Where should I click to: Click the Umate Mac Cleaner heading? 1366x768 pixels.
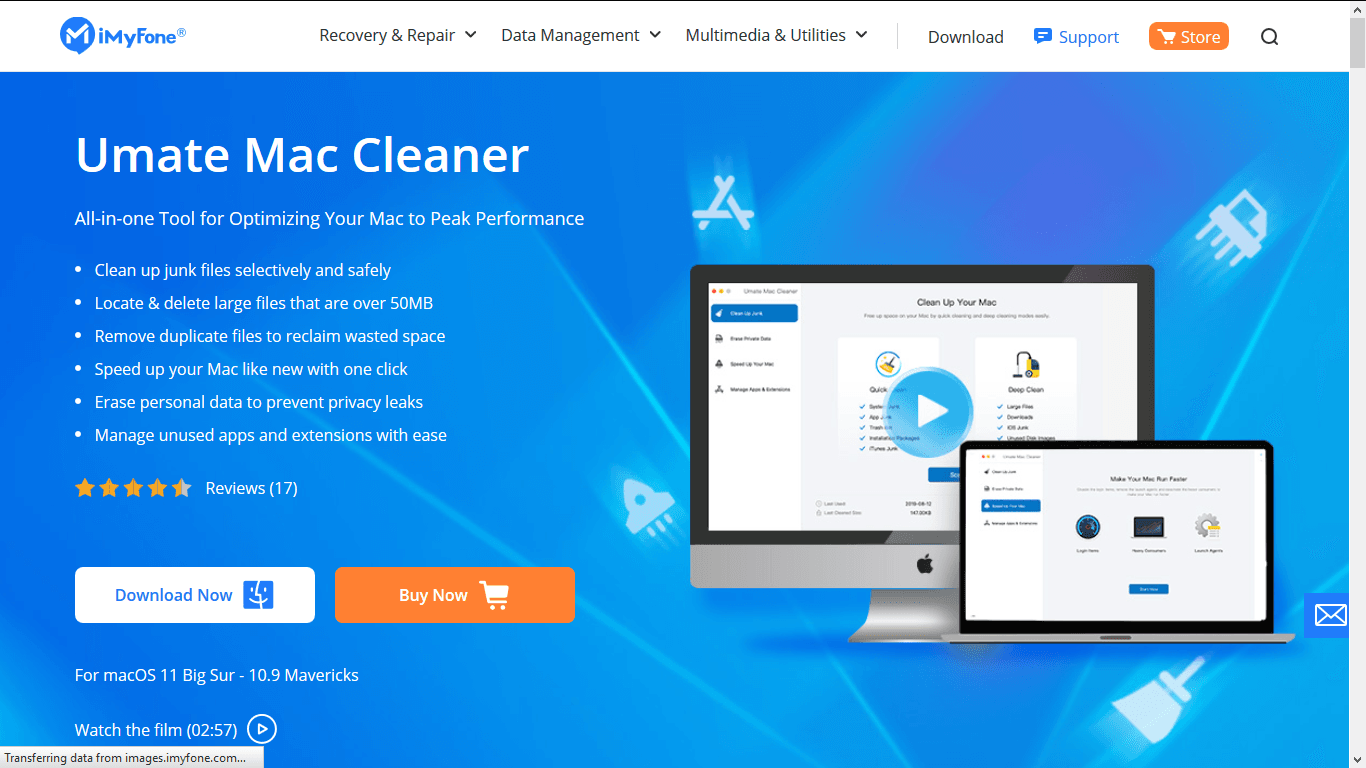pos(302,155)
